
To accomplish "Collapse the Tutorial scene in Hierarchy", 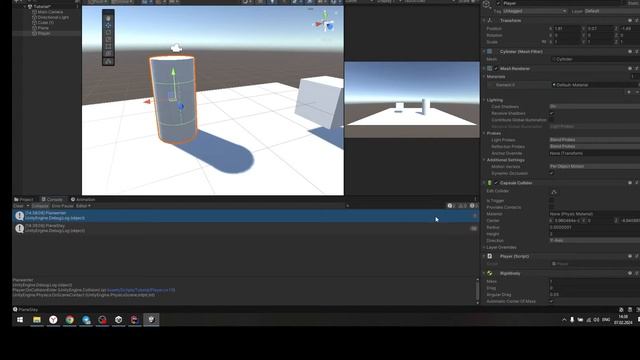I will [x=25, y=7].
